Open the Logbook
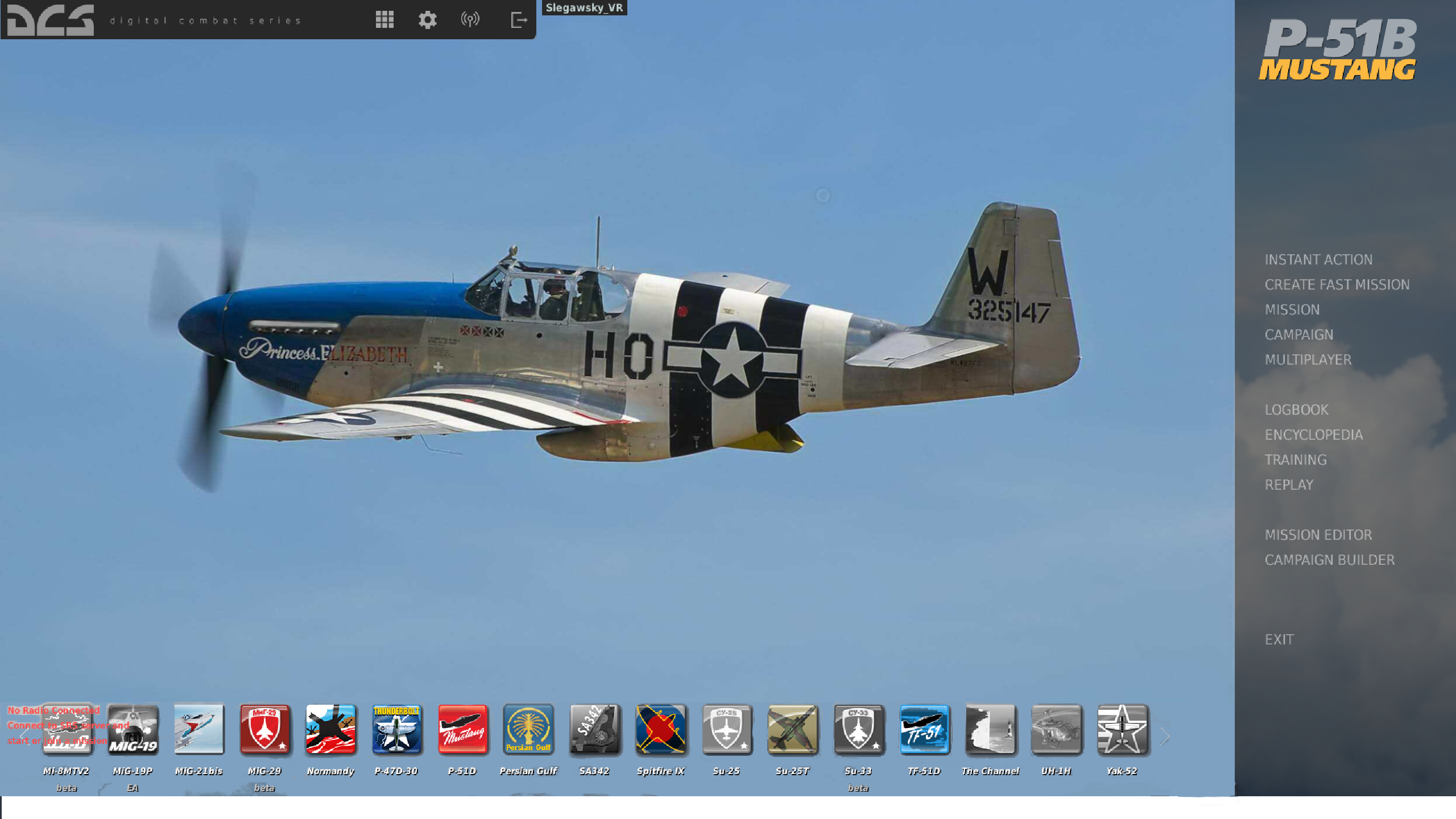1456x819 pixels. (x=1297, y=410)
